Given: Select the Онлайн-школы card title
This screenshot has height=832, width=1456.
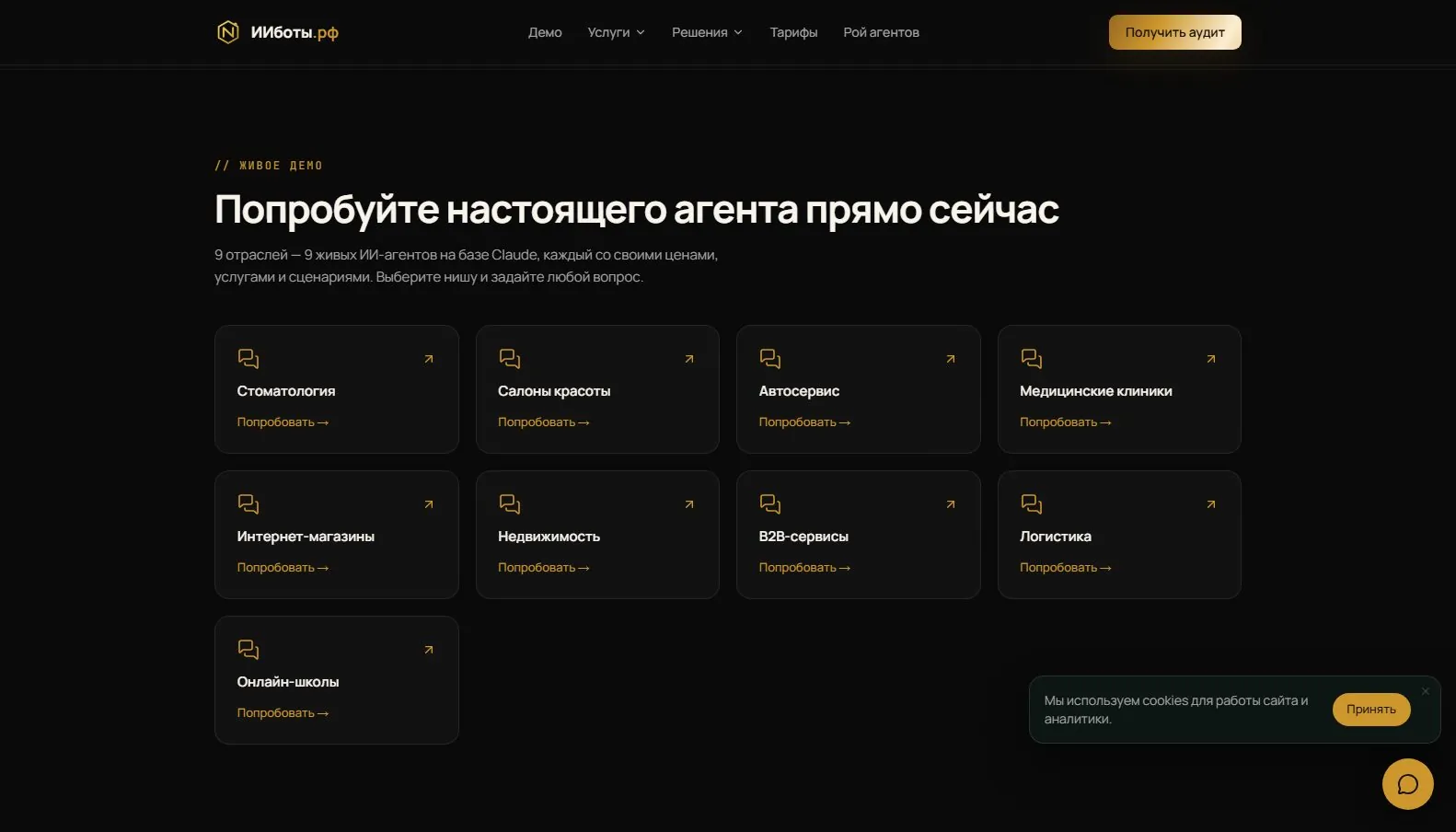Looking at the screenshot, I should [288, 682].
